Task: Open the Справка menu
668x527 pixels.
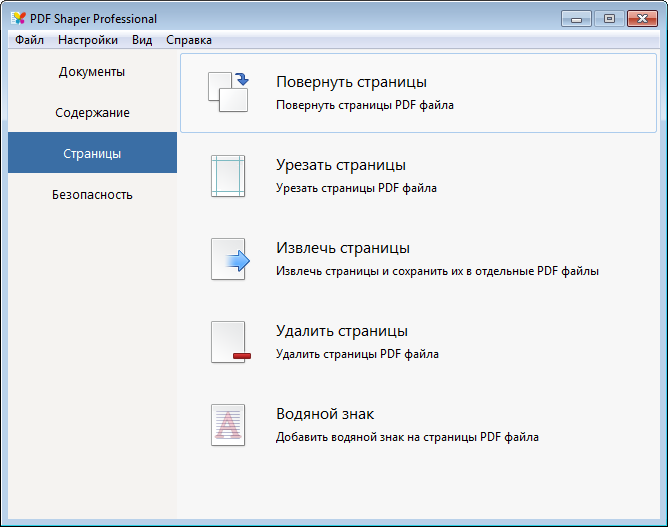Action: coord(189,40)
